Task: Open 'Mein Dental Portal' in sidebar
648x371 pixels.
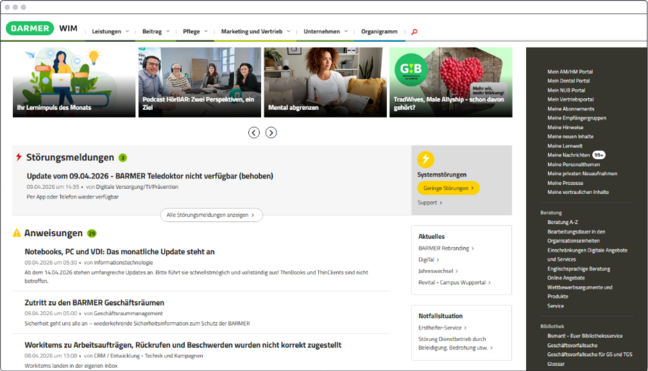Action: 568,81
